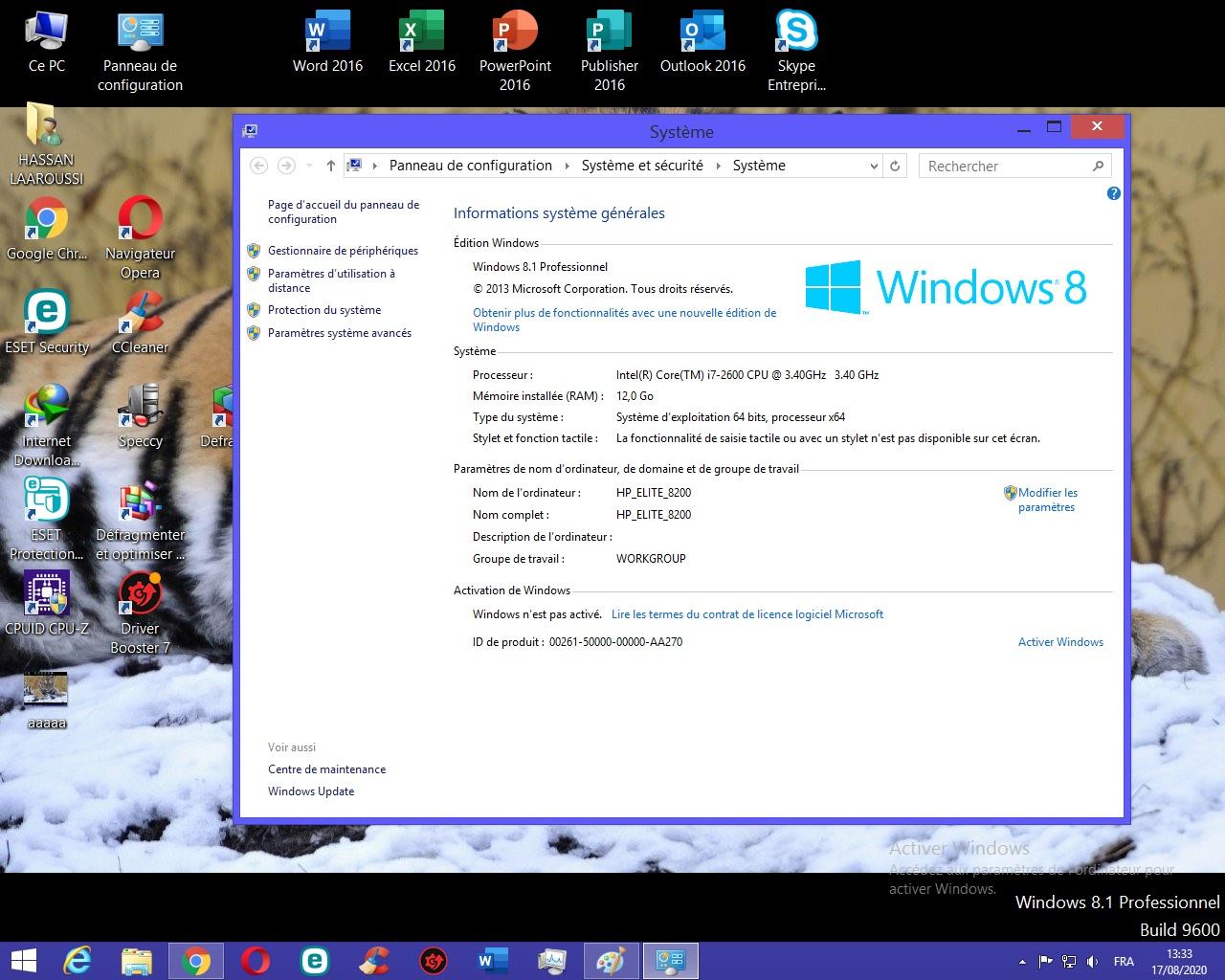Launch Speccy desktop shortcut
Screen dimensions: 1225x980
[x=140, y=417]
